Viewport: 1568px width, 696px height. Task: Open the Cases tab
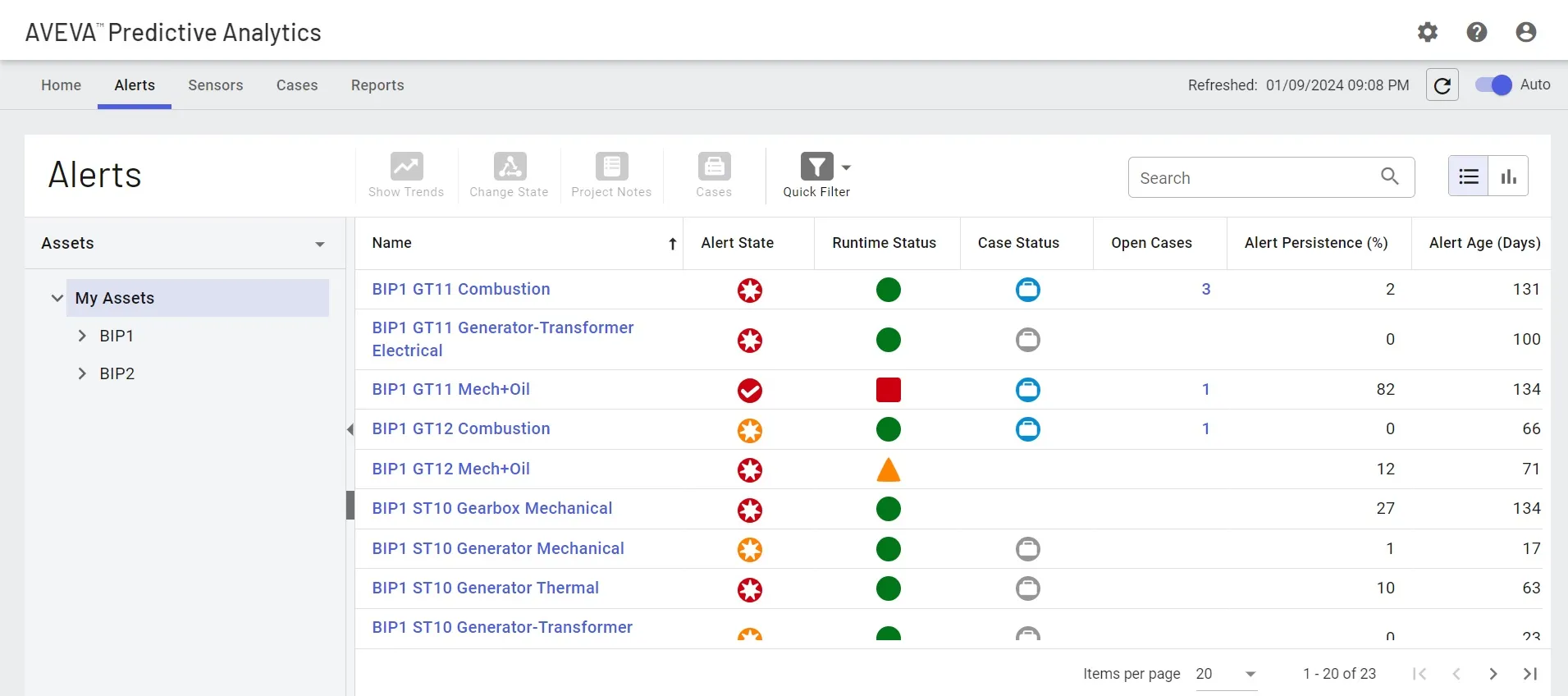pos(297,85)
